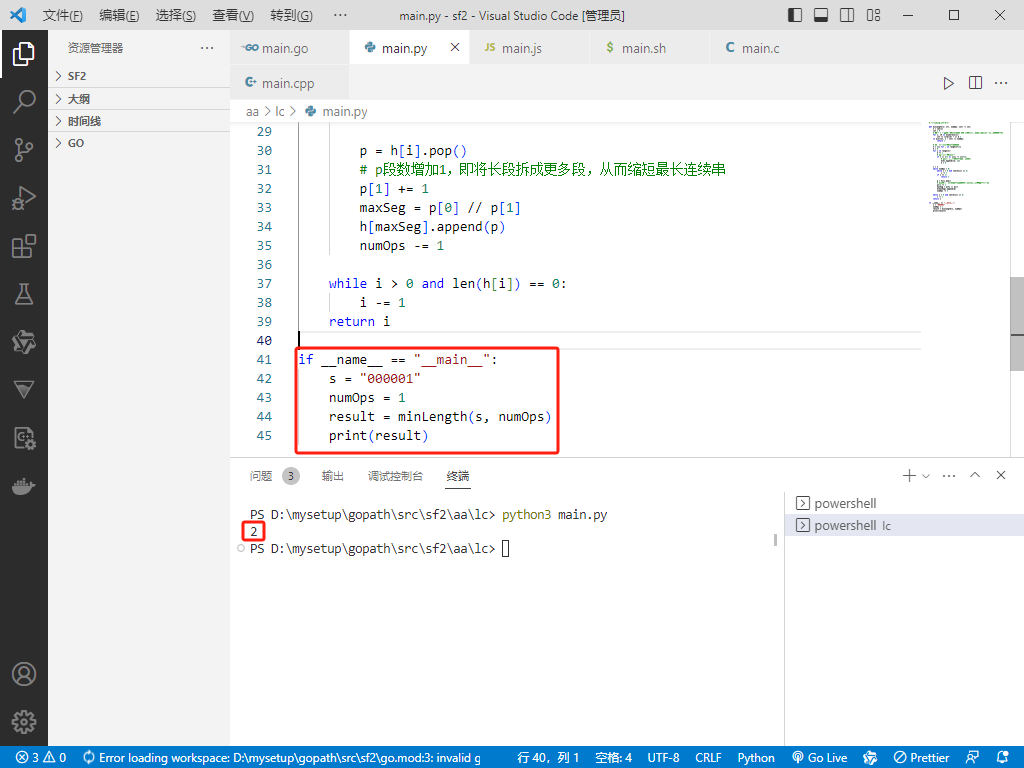Image resolution: width=1024 pixels, height=768 pixels.
Task: Click the editor minimap code preview
Action: pos(965,166)
